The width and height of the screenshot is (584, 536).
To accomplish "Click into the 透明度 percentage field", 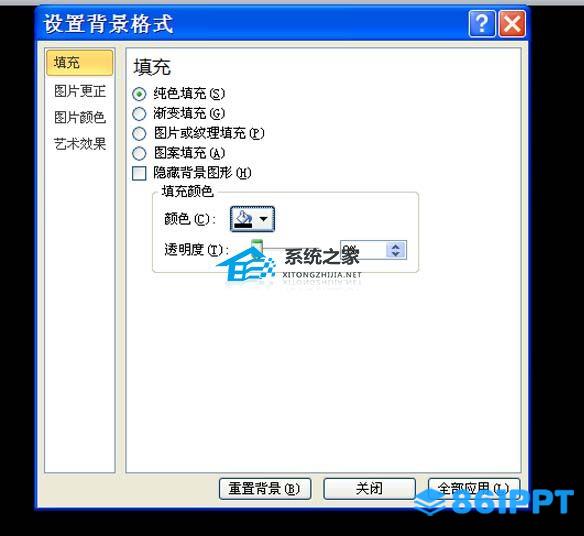I will coord(362,250).
